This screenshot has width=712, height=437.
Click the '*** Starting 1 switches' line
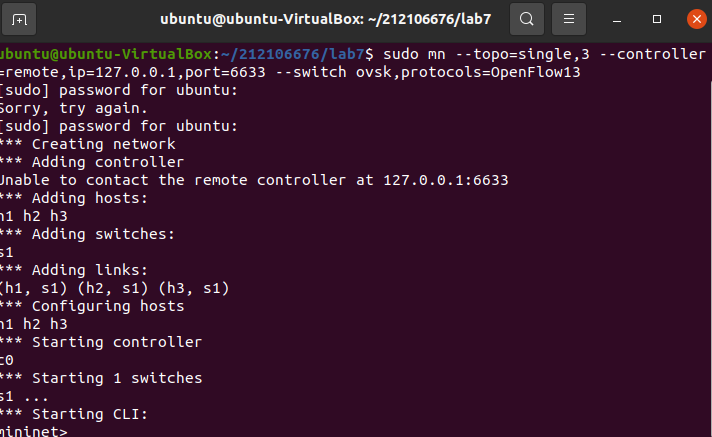[101, 378]
